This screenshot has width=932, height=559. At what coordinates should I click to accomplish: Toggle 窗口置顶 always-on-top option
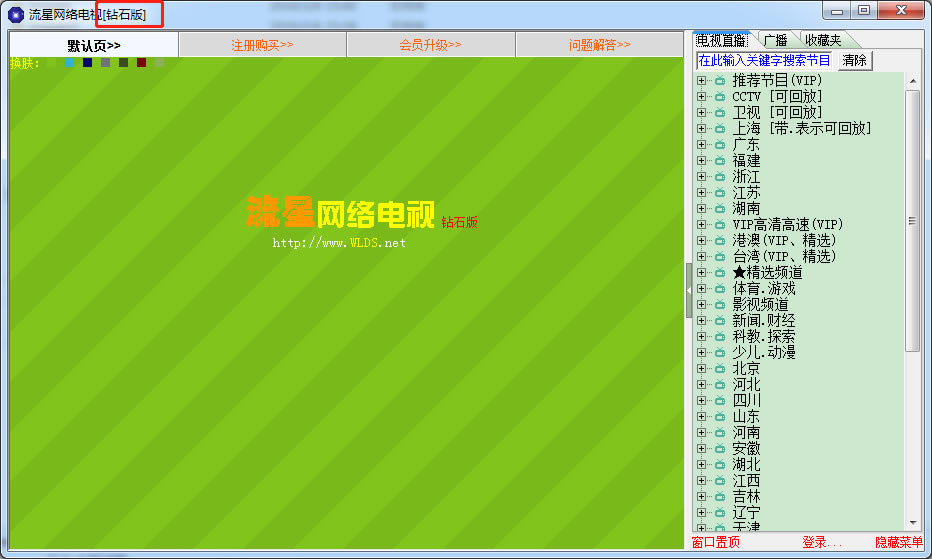(716, 542)
